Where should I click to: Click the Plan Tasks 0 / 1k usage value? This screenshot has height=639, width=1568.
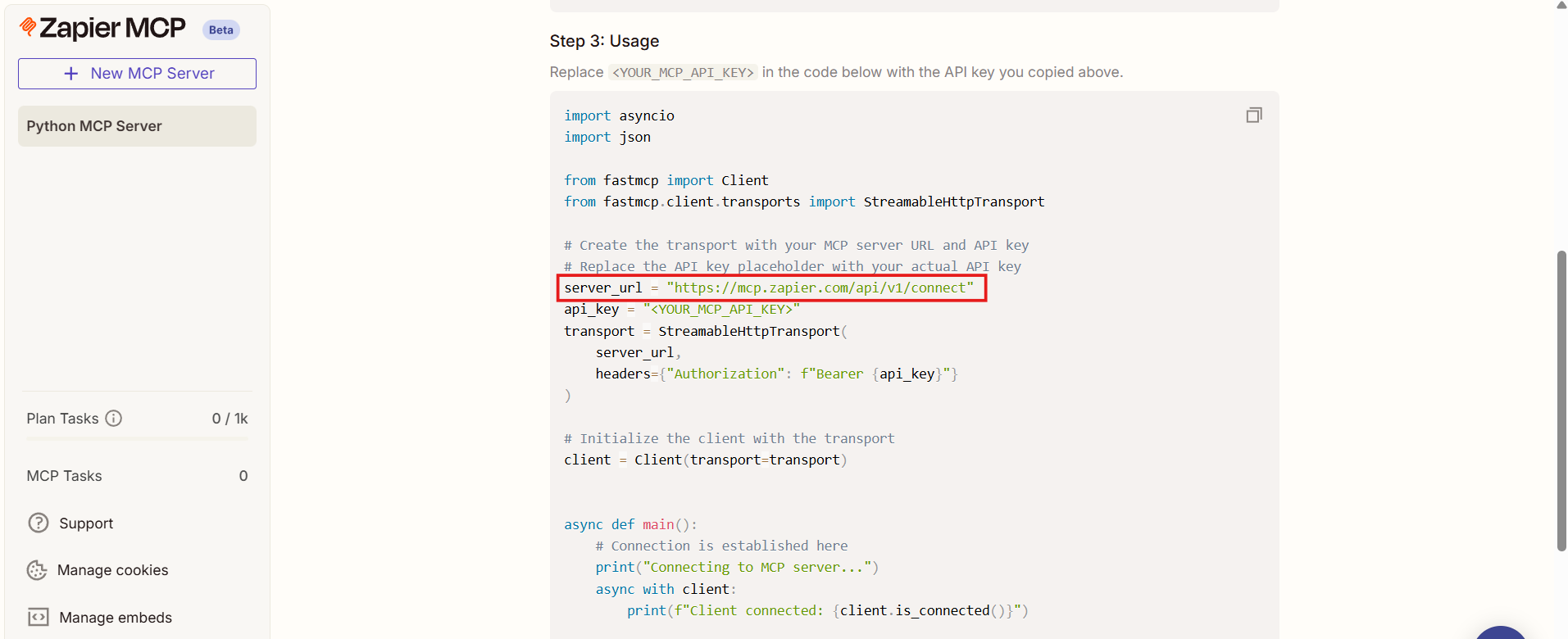pos(230,419)
